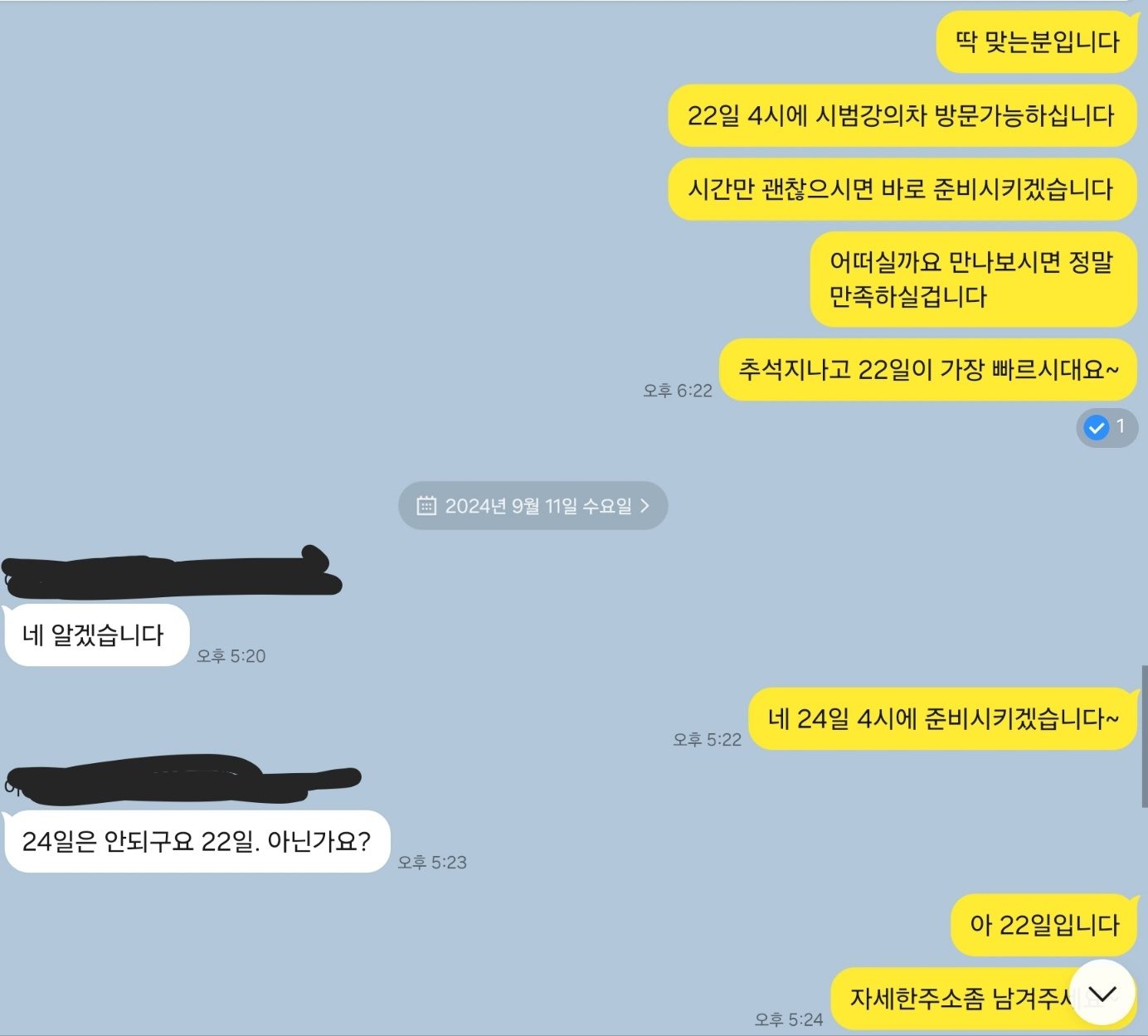
Task: Click the bubble starting with 어떠실까요
Action: (x=973, y=280)
